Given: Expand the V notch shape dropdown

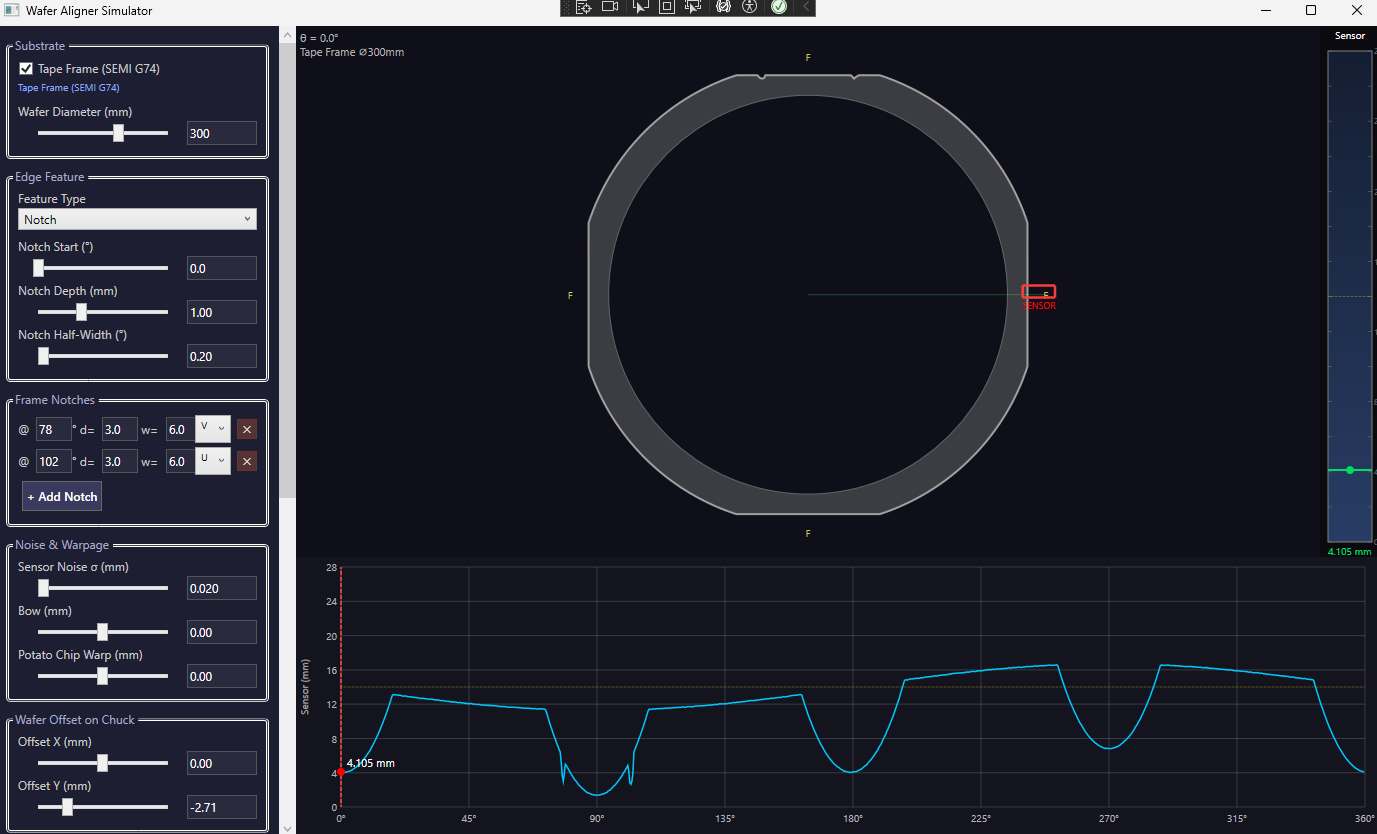Looking at the screenshot, I should 213,429.
